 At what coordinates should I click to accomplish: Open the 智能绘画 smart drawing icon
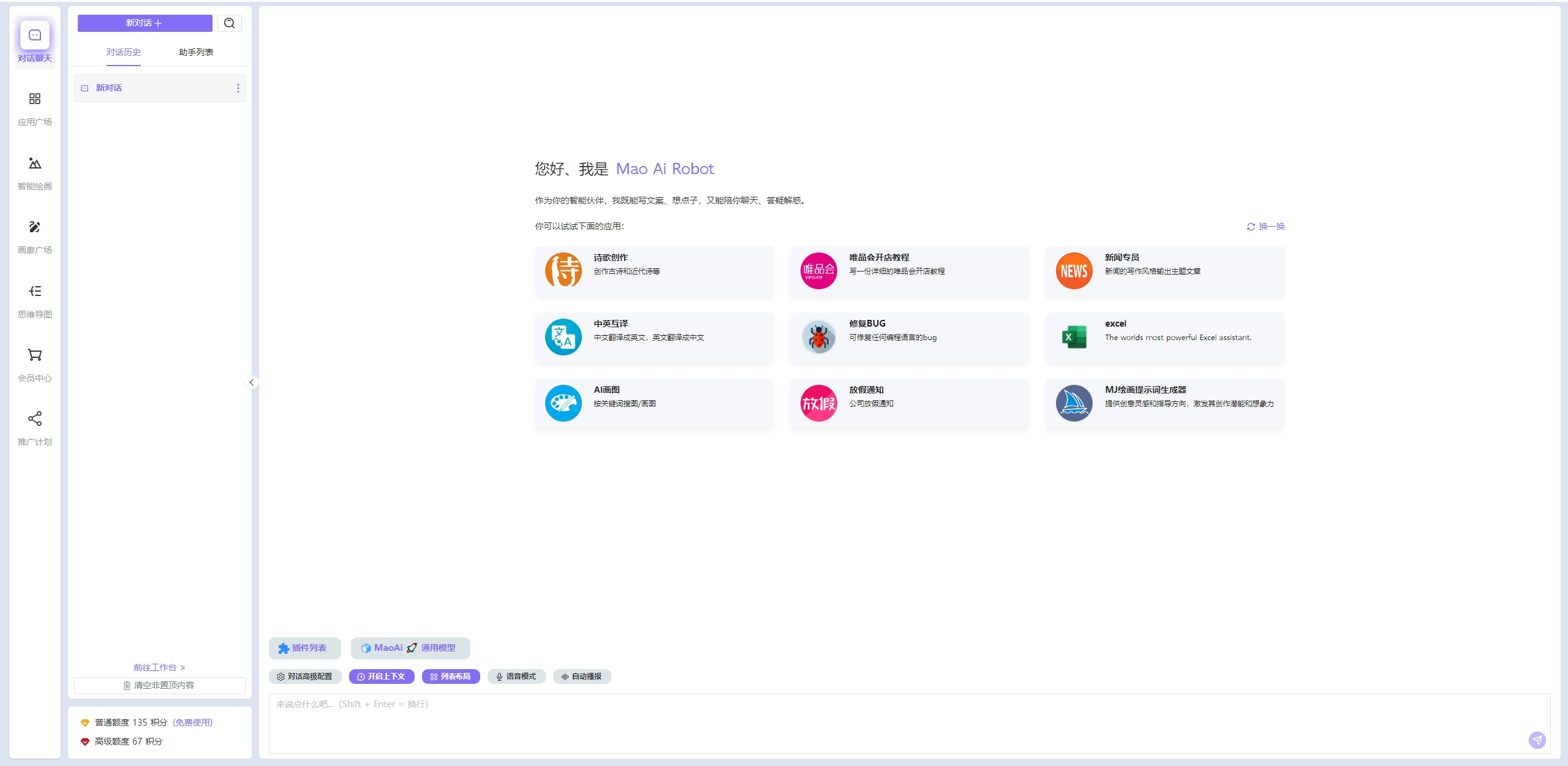pyautogui.click(x=35, y=163)
